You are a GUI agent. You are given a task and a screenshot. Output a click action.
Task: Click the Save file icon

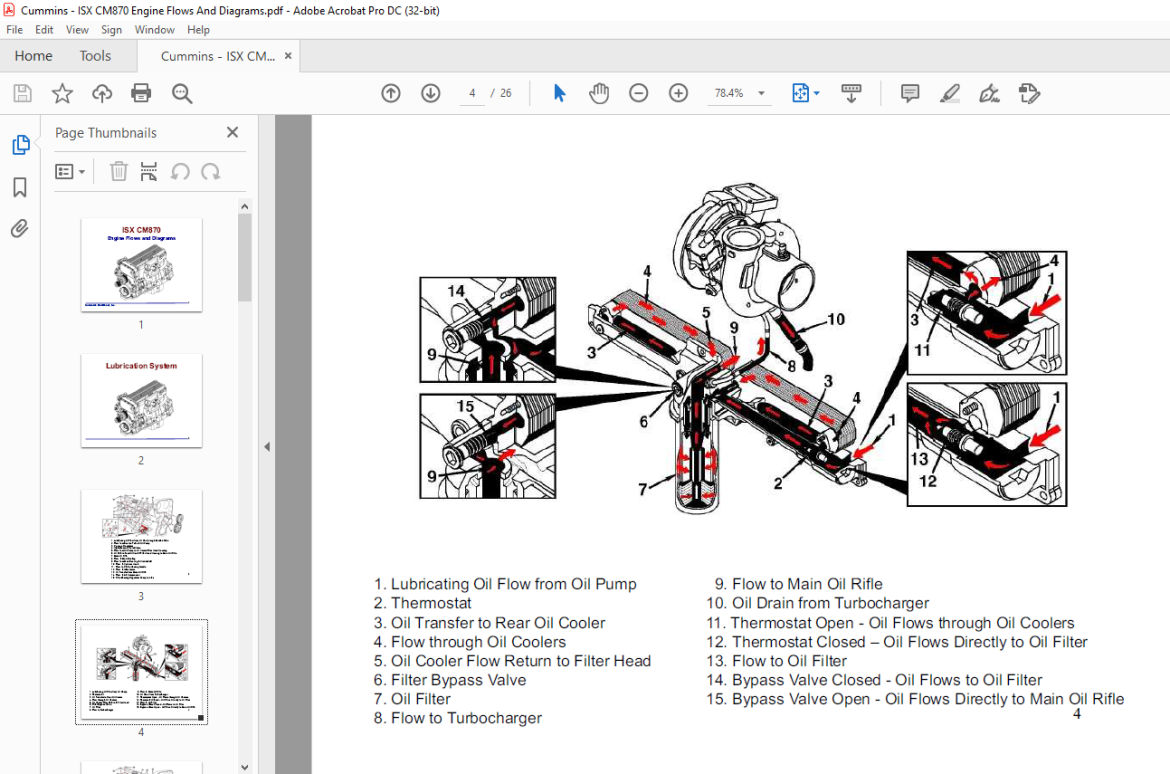click(22, 93)
